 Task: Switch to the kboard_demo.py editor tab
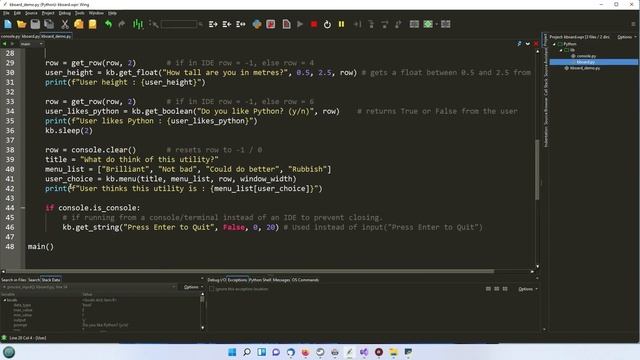pyautogui.click(x=56, y=36)
